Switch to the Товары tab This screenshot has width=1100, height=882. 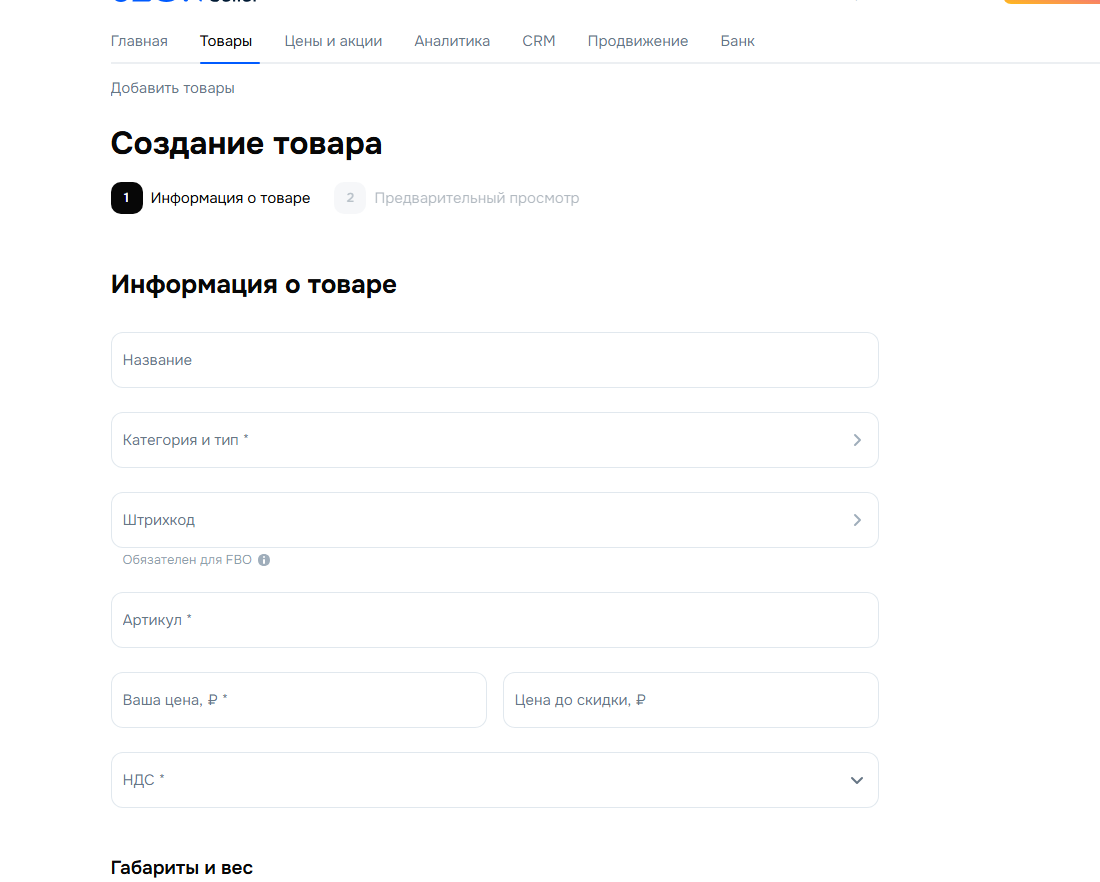click(226, 41)
